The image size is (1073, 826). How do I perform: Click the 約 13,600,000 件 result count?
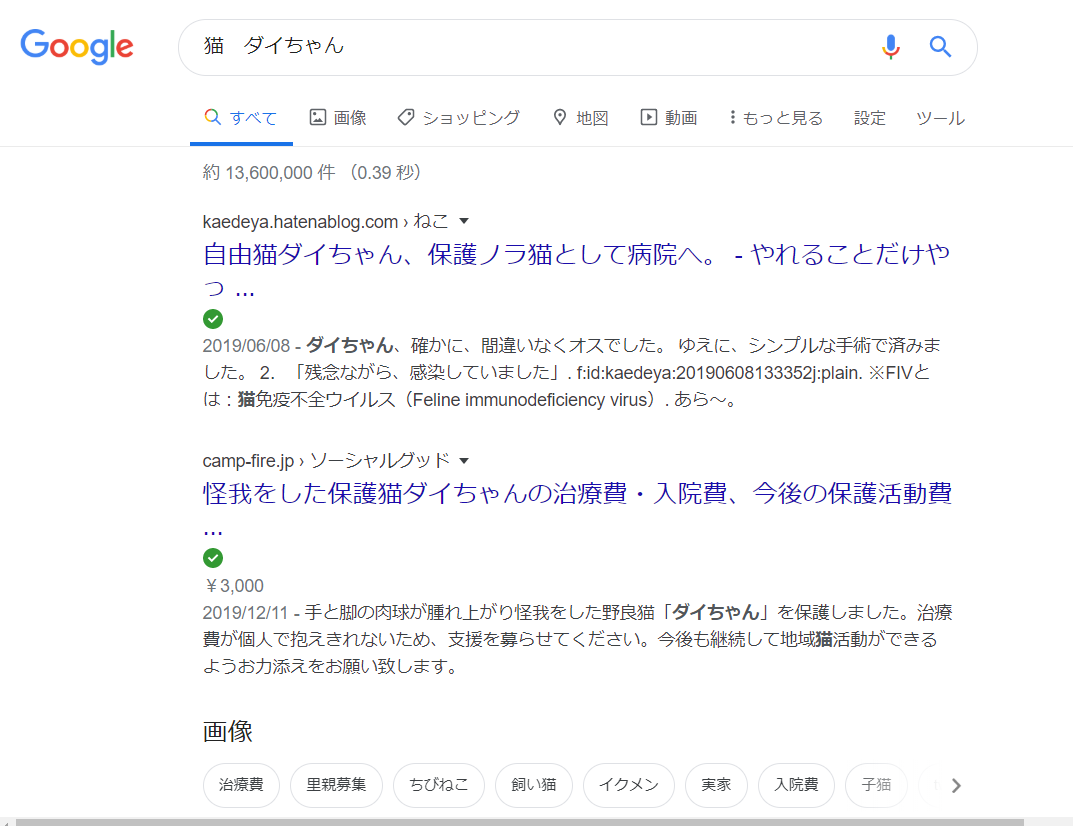pos(269,172)
